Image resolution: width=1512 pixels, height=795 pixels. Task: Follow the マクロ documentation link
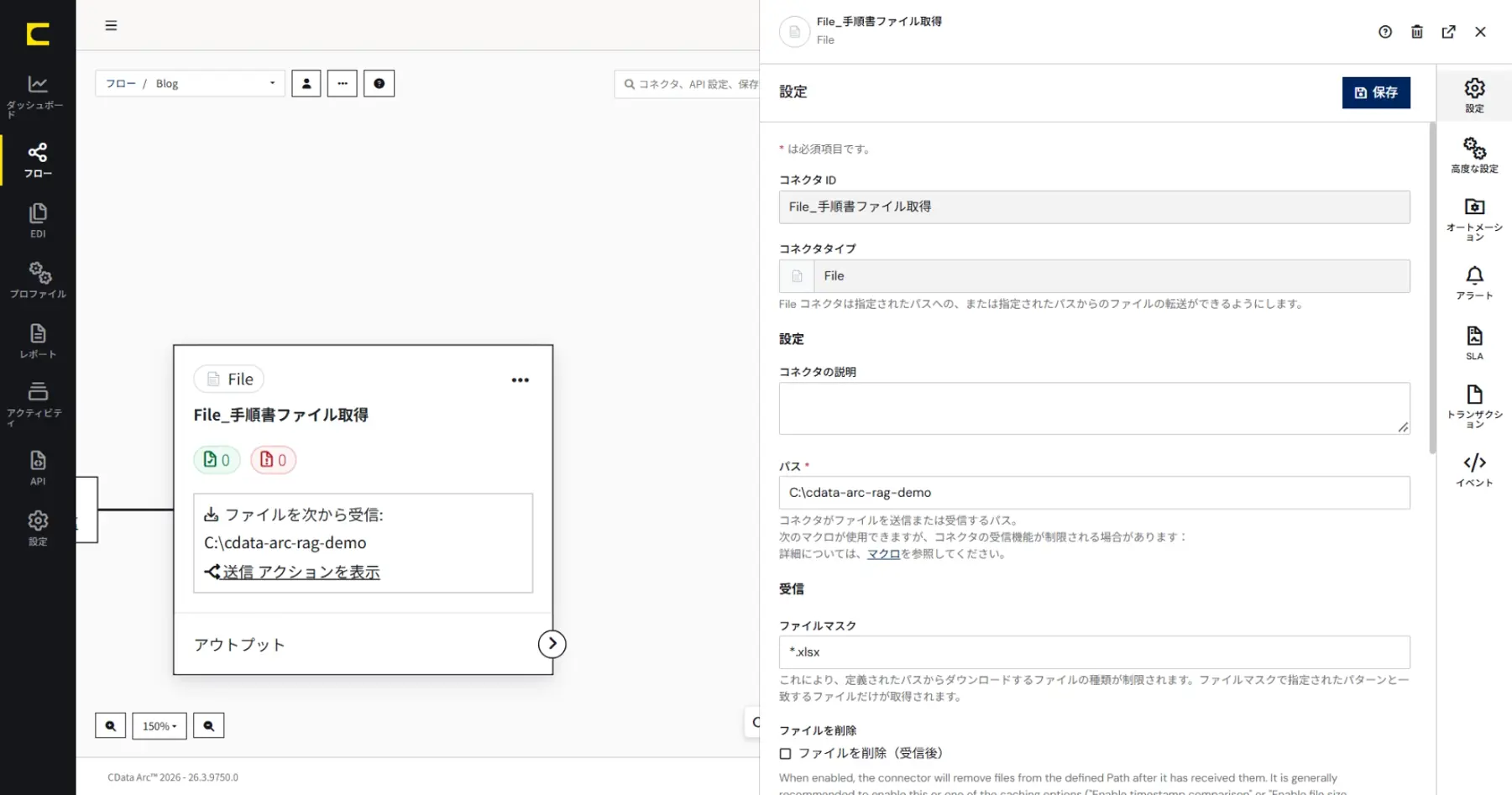pos(883,554)
